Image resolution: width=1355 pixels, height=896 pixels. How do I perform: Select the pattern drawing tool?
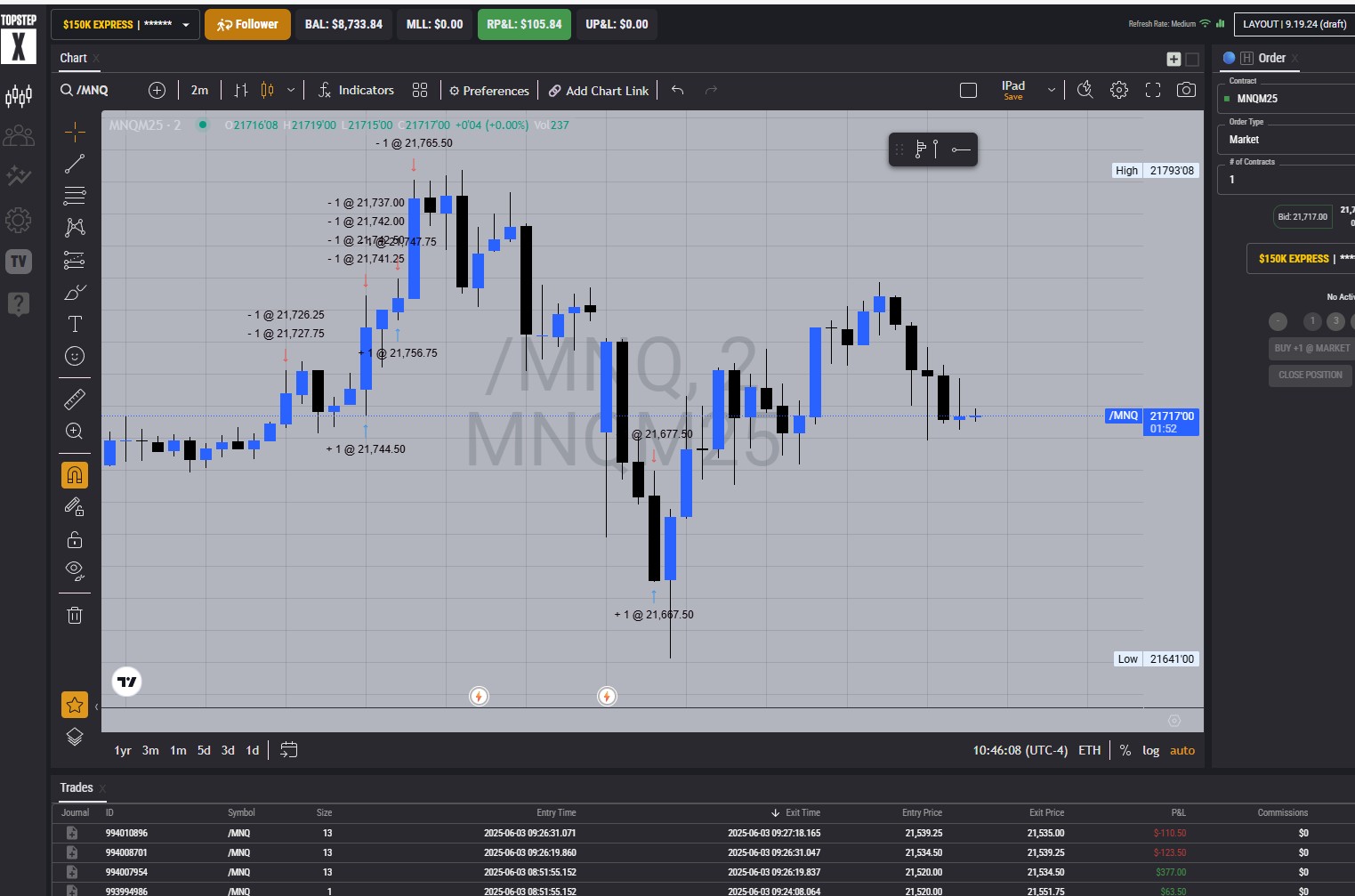75,227
